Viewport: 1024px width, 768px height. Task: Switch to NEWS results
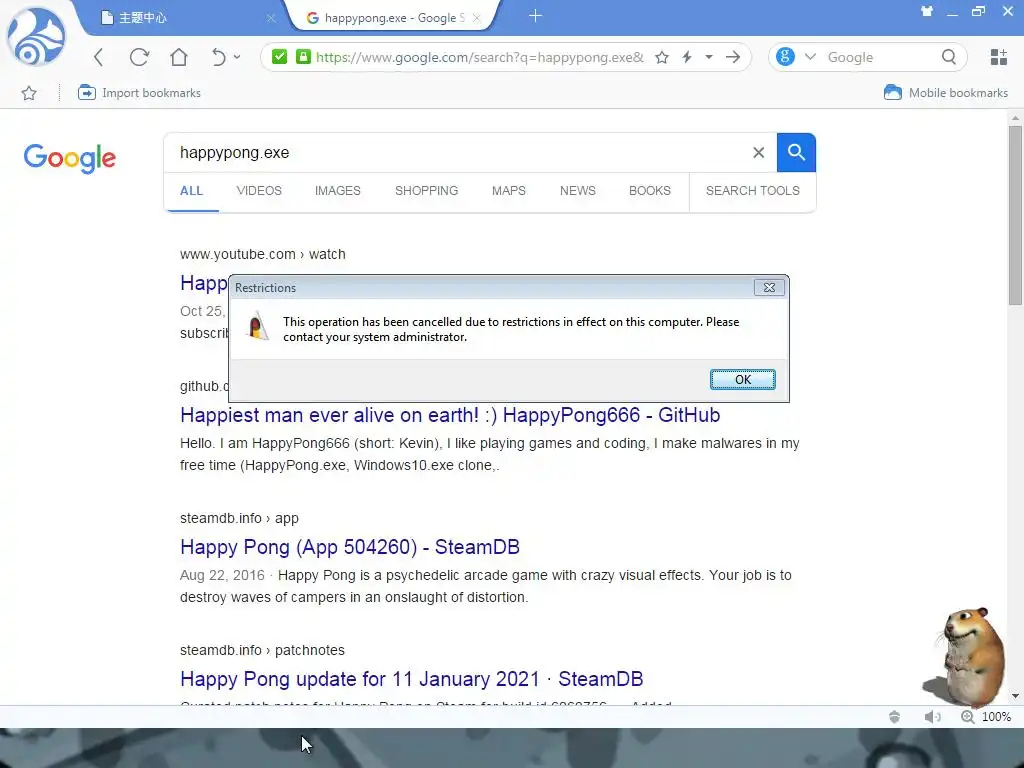578,191
